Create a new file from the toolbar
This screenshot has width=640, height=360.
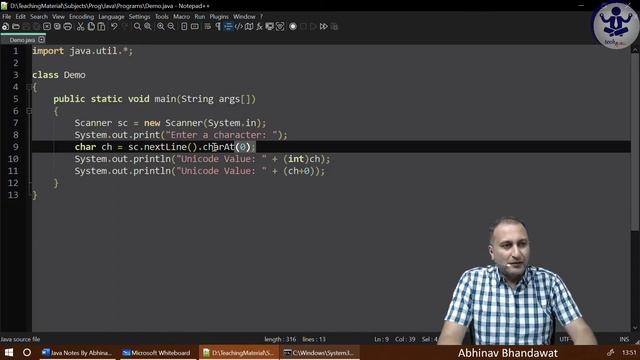[5, 27]
